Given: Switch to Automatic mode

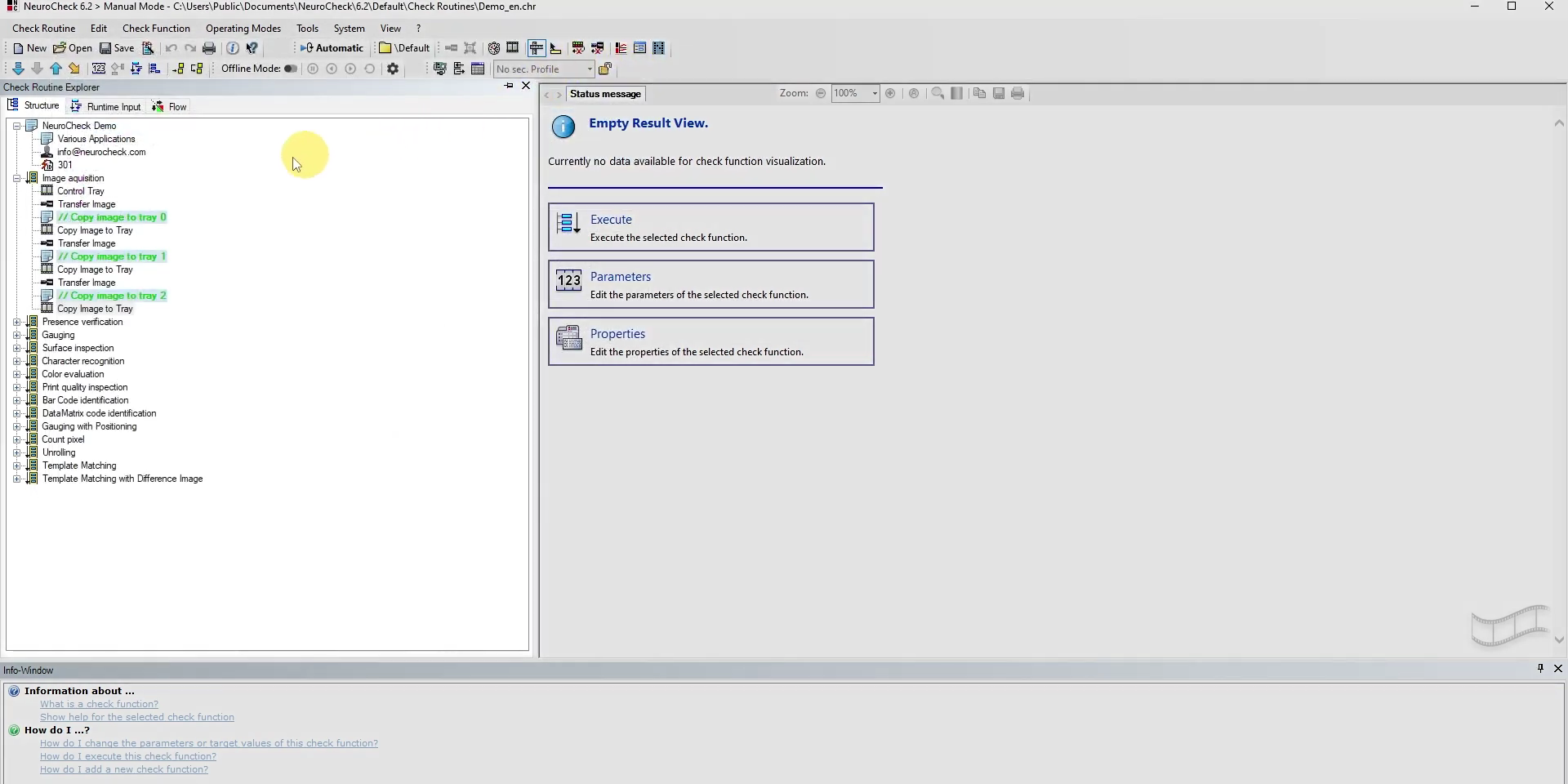Looking at the screenshot, I should [x=332, y=48].
